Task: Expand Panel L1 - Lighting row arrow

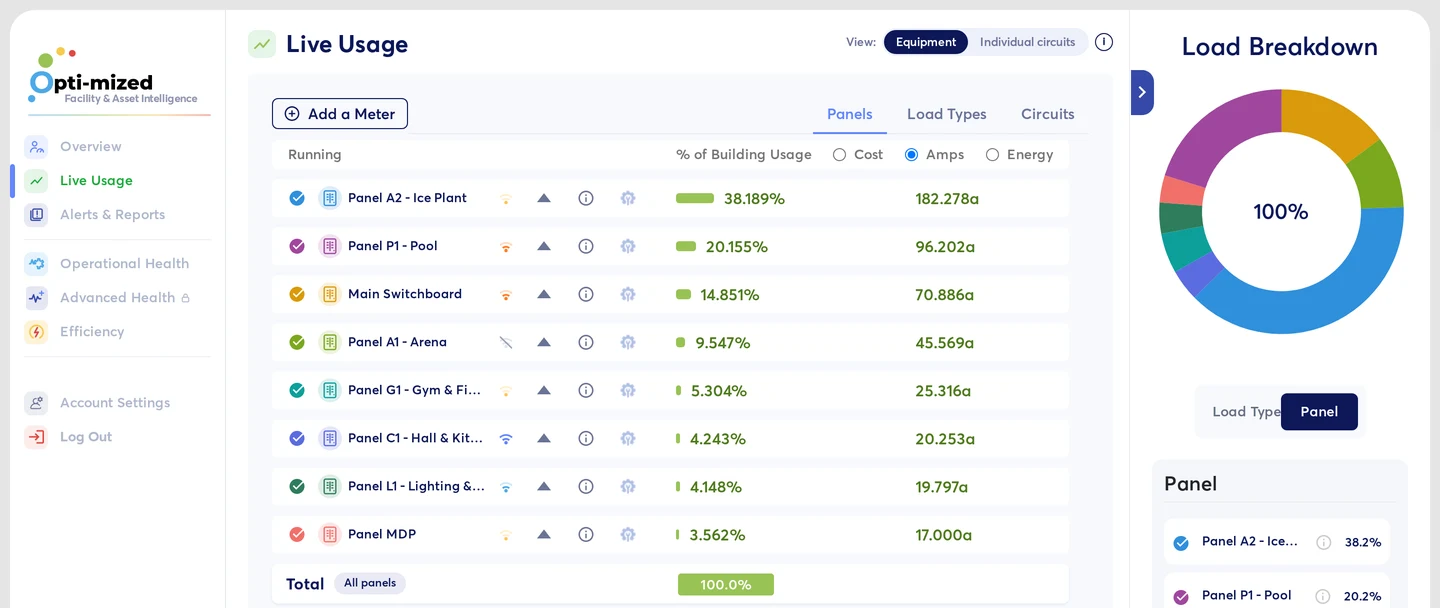Action: pos(544,486)
